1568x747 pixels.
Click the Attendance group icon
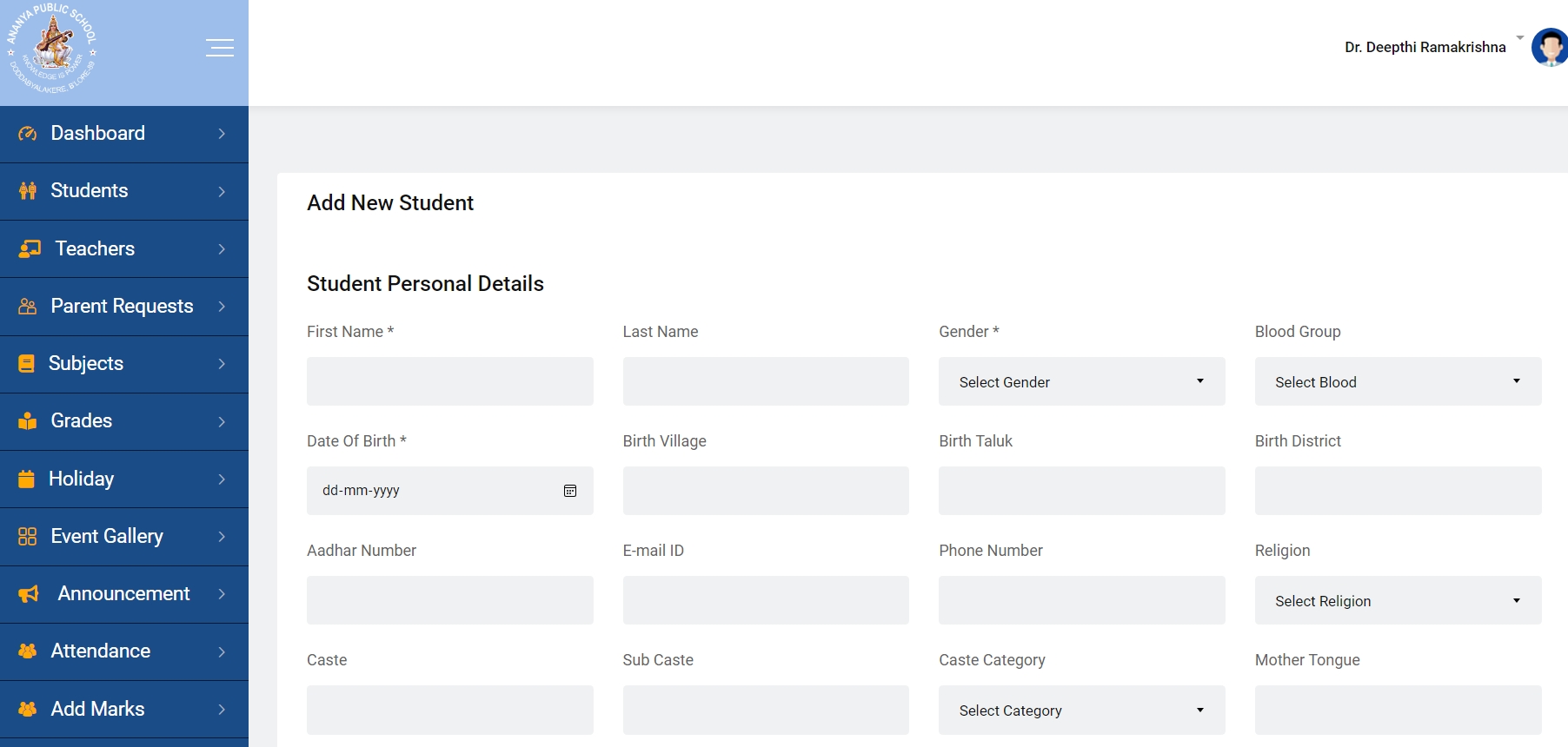pos(28,651)
